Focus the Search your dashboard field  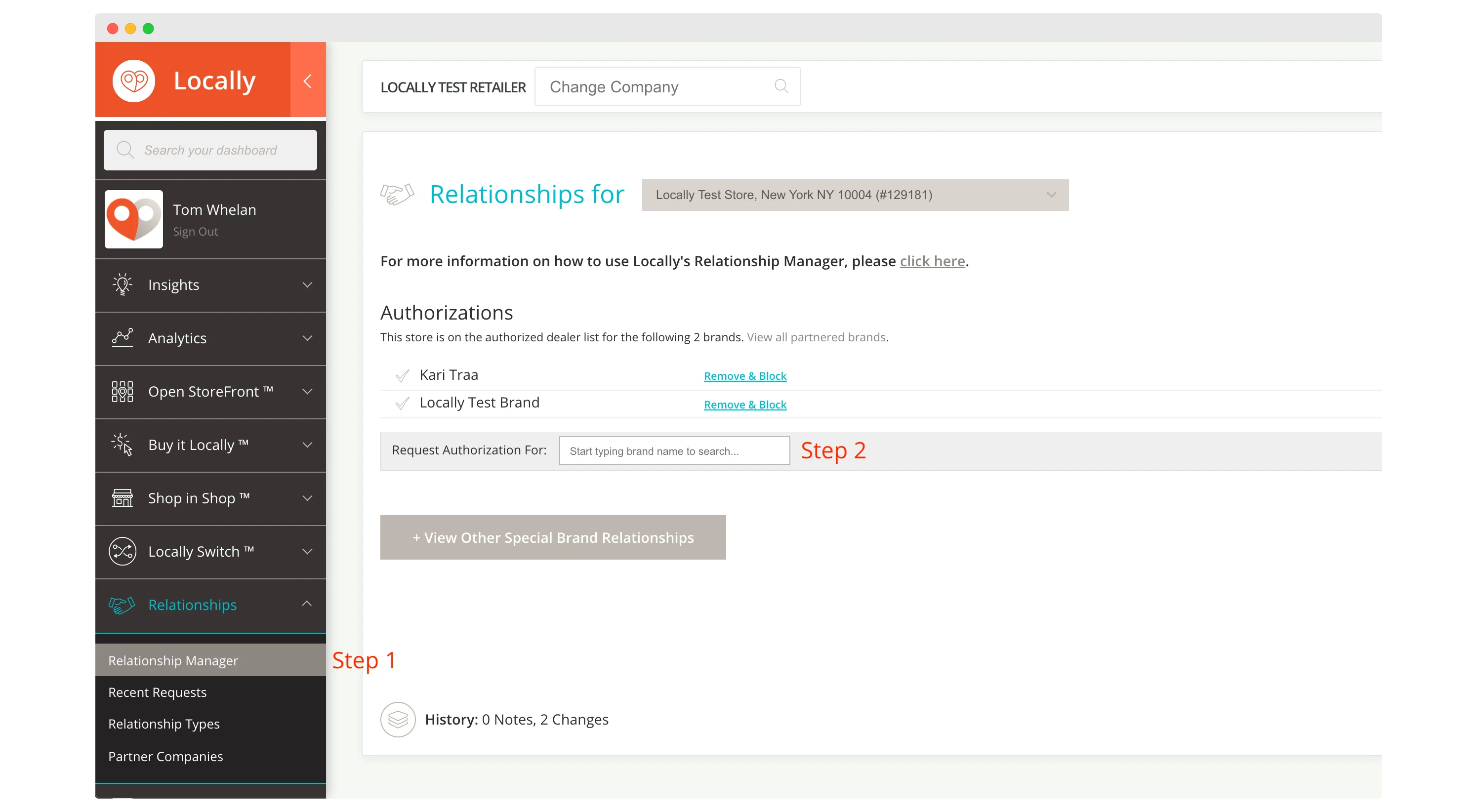(x=210, y=150)
